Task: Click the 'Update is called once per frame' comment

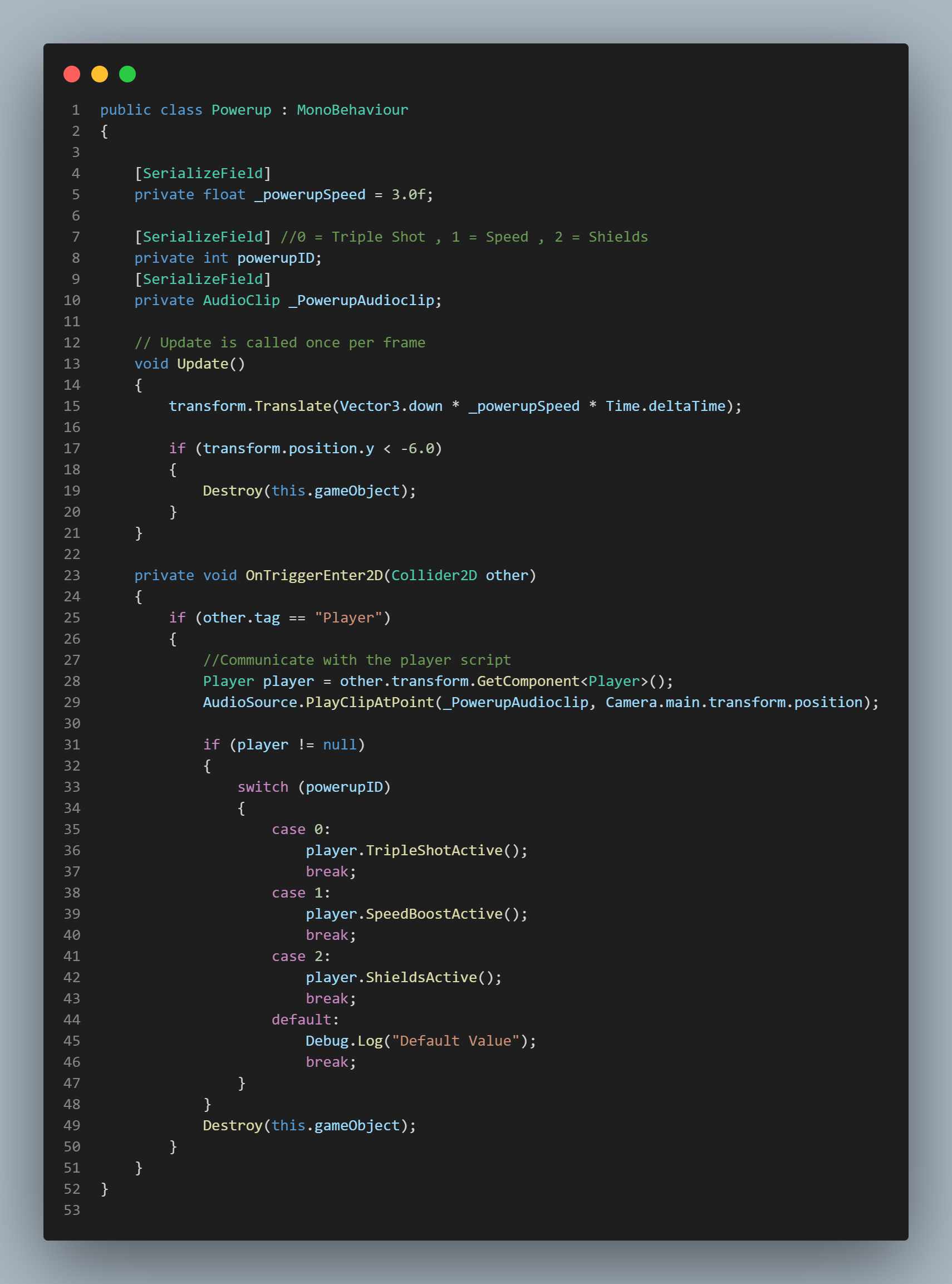Action: coord(292,343)
